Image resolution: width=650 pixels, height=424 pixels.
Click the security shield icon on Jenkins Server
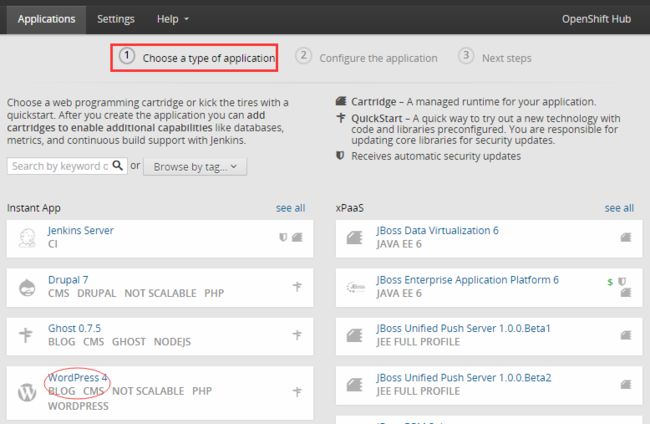283,237
